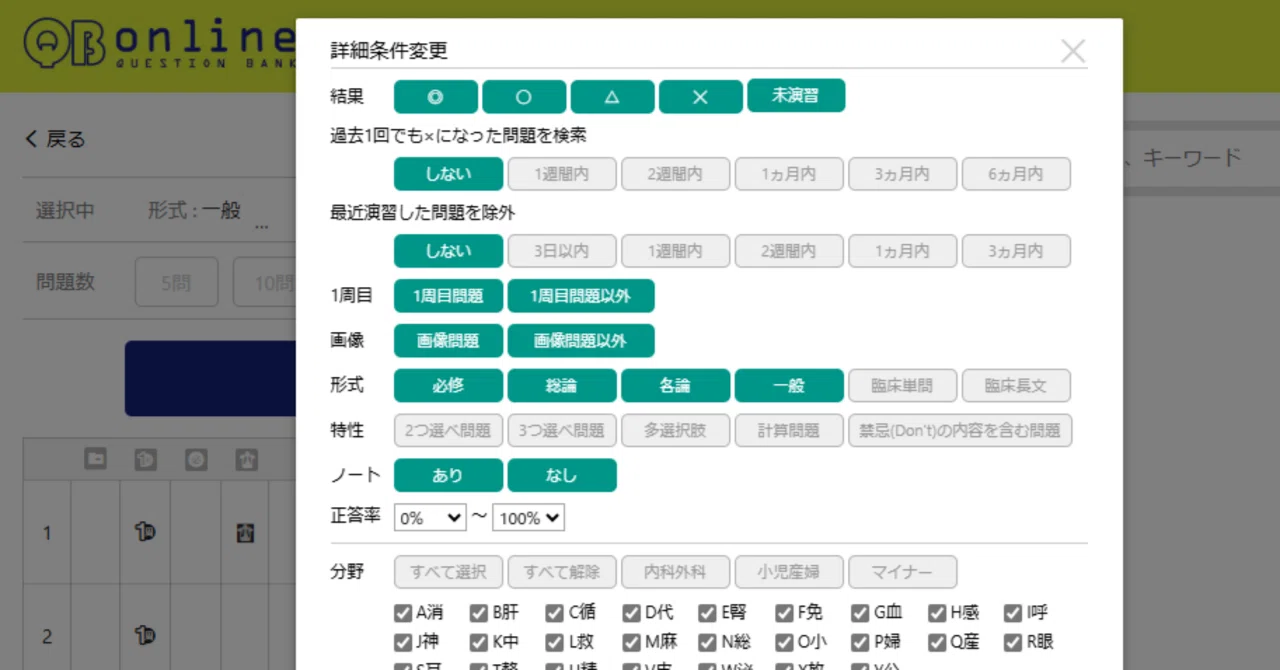
Task: Click the 1周目 icon in row 2
Action: click(145, 635)
